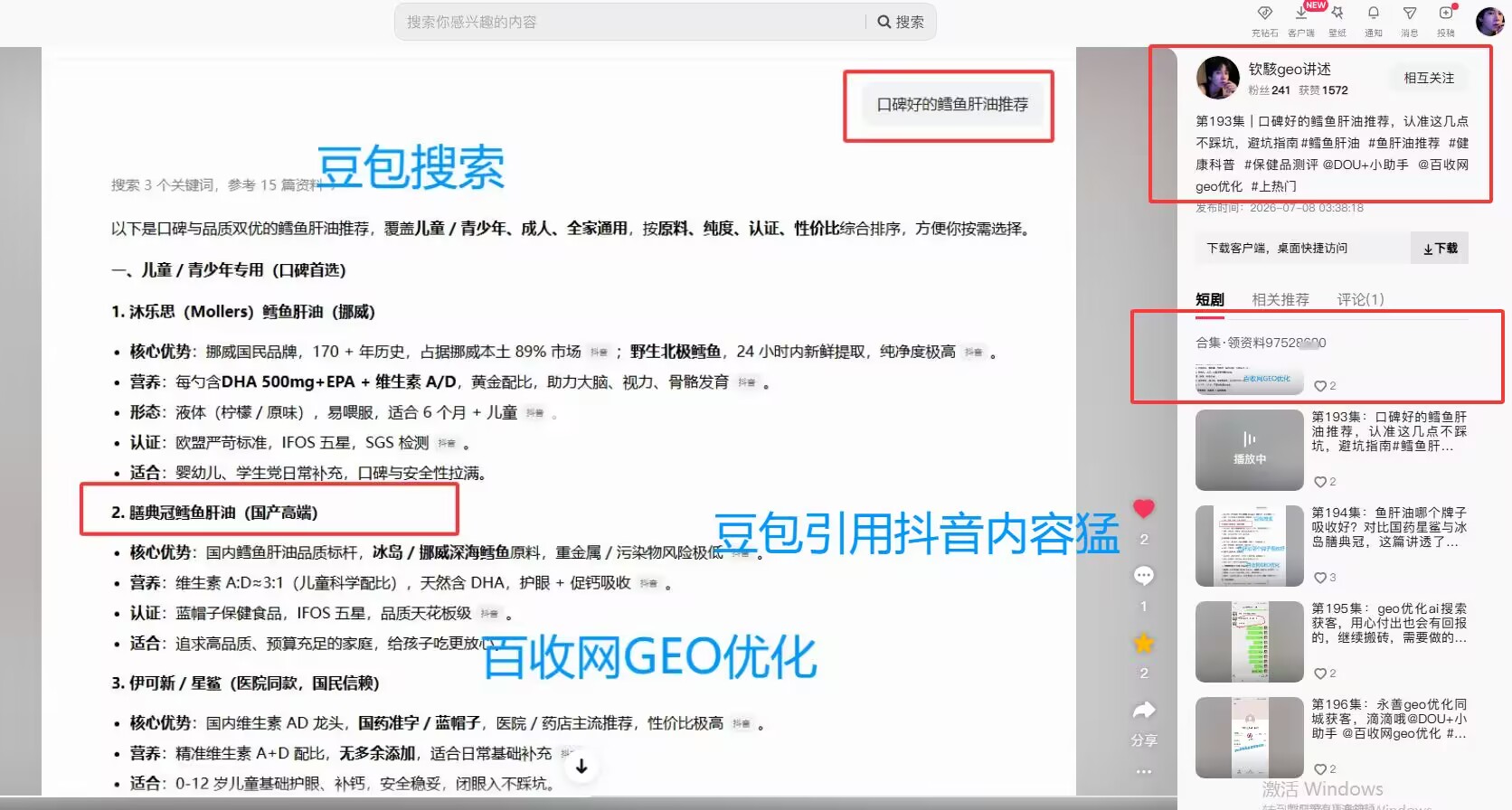Open the 第195集 geo优化ai搜索 title
The height and width of the screenshot is (810, 1512).
click(x=1389, y=623)
